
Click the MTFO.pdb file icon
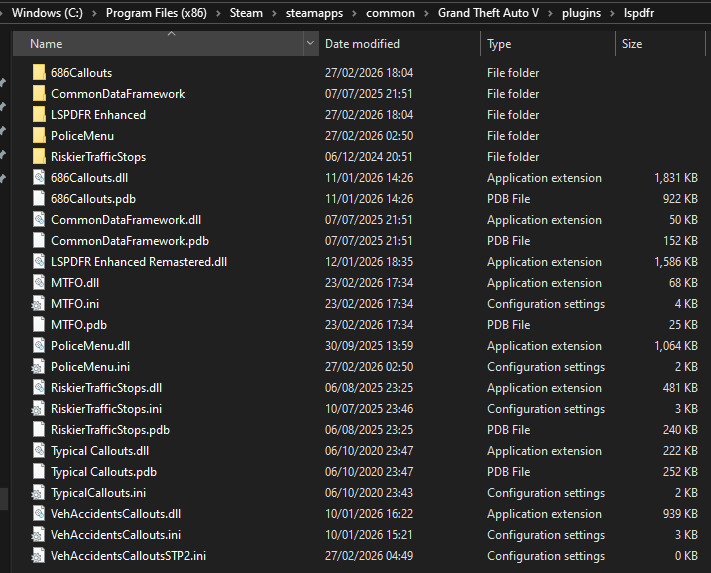[39, 325]
